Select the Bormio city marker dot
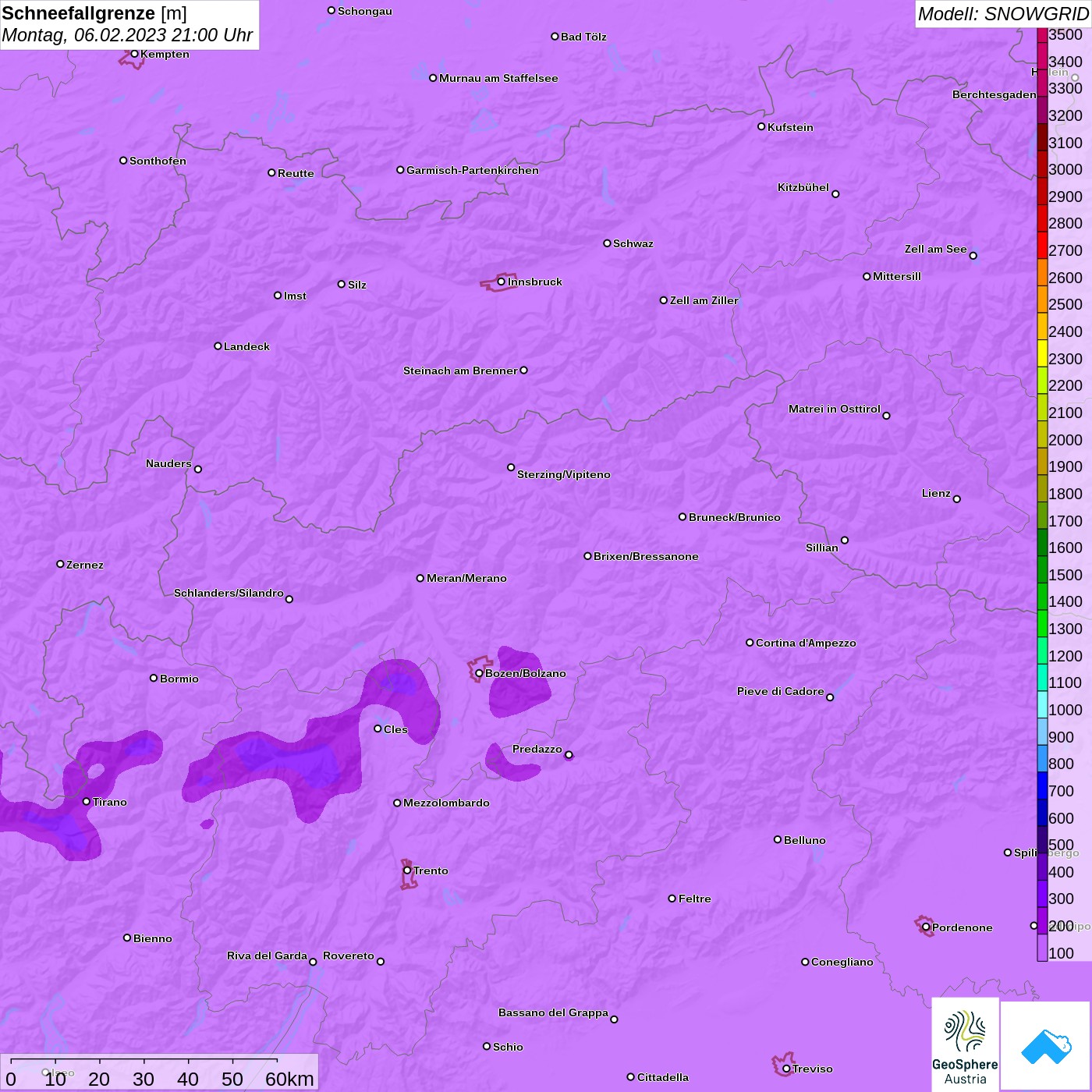The width and height of the screenshot is (1092, 1092). pos(154,678)
